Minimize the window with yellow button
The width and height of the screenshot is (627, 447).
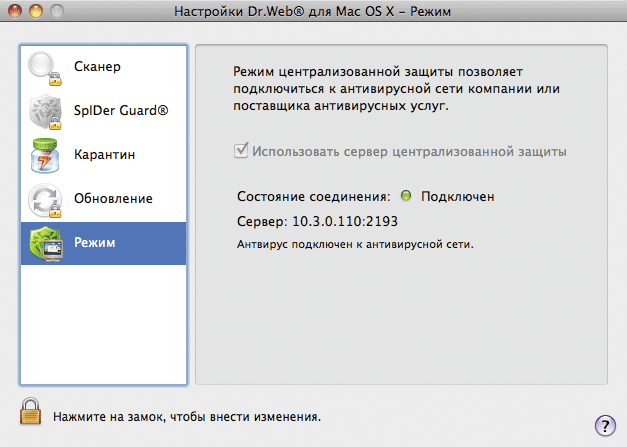click(x=36, y=11)
